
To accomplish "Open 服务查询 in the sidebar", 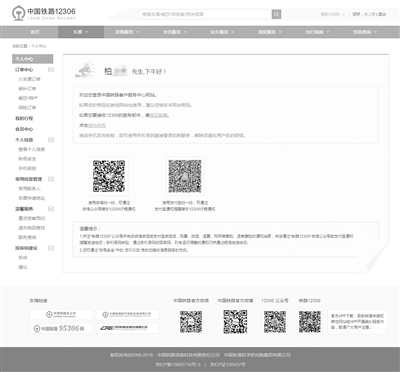I will [x=27, y=237].
